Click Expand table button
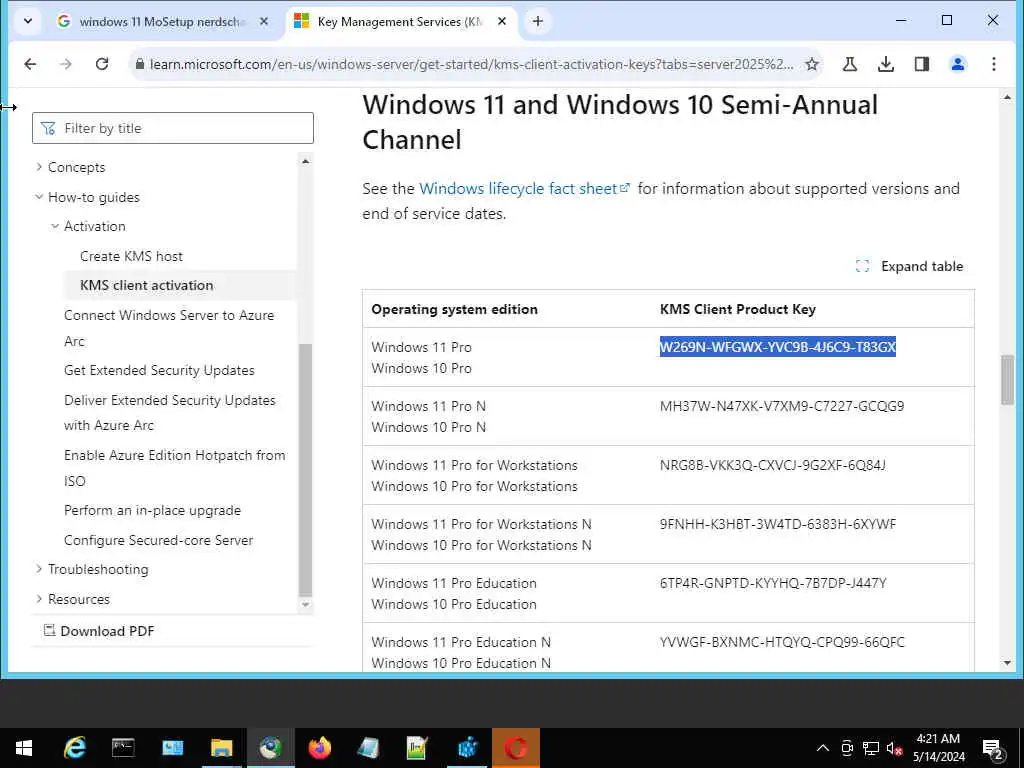Screen dimensions: 1024x768 click(909, 266)
